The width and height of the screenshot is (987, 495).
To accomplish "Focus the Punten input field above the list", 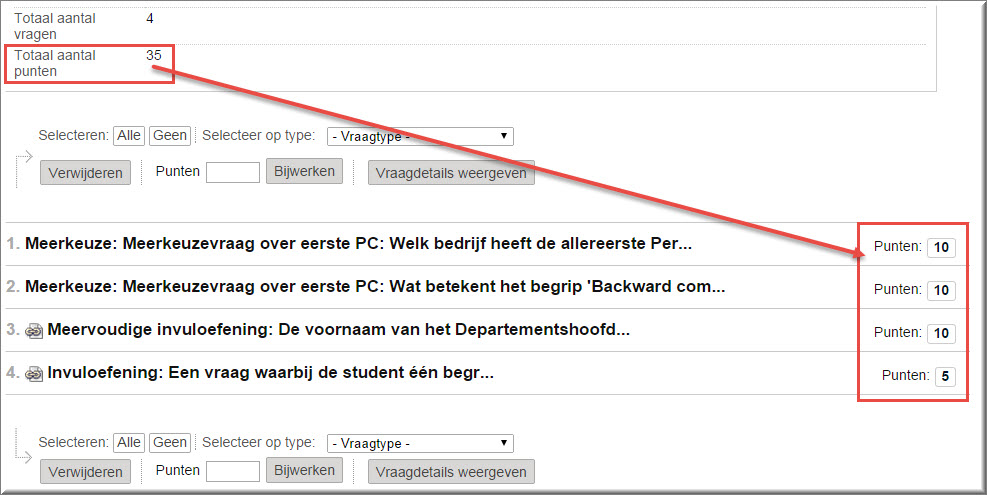I will 232,172.
